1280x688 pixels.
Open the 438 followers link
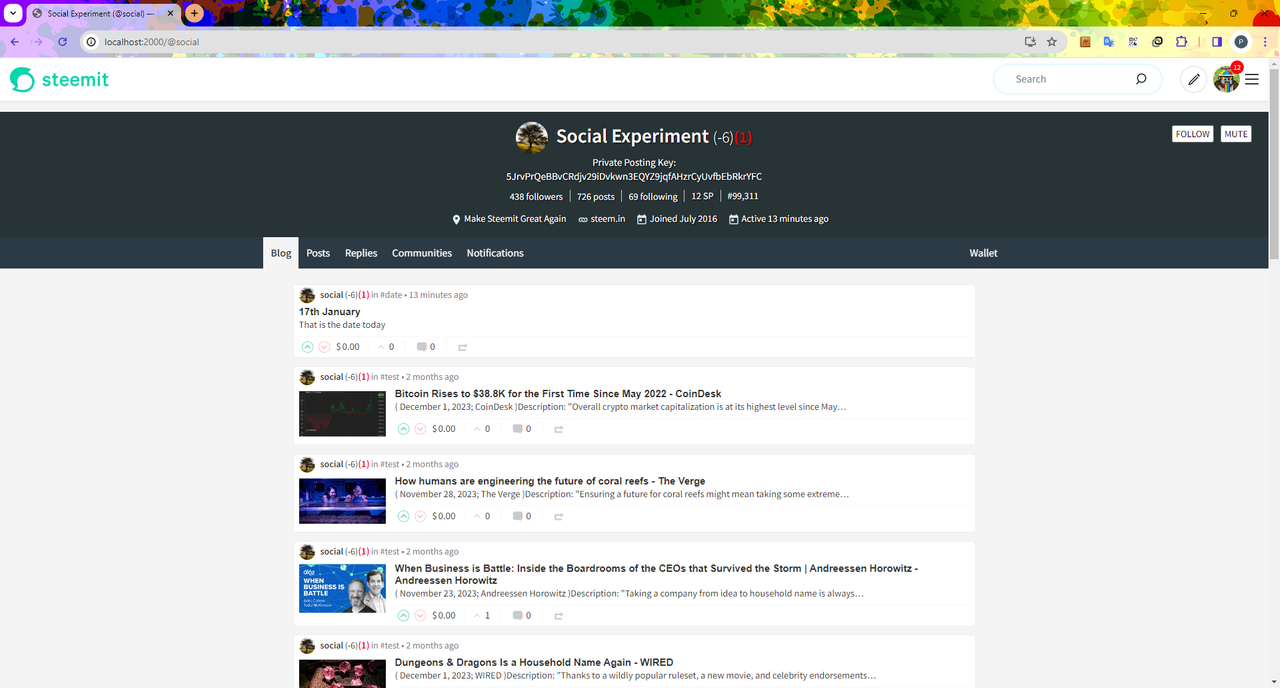point(536,196)
